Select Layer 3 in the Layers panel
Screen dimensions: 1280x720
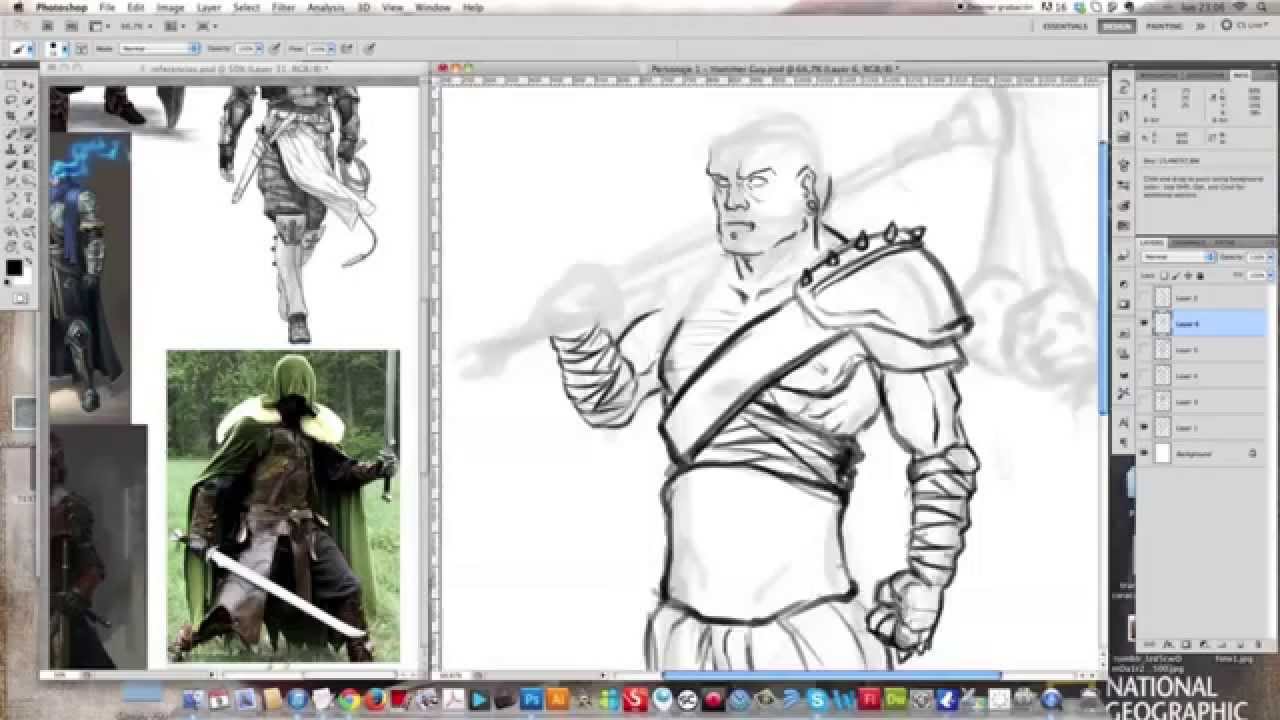(x=1195, y=400)
